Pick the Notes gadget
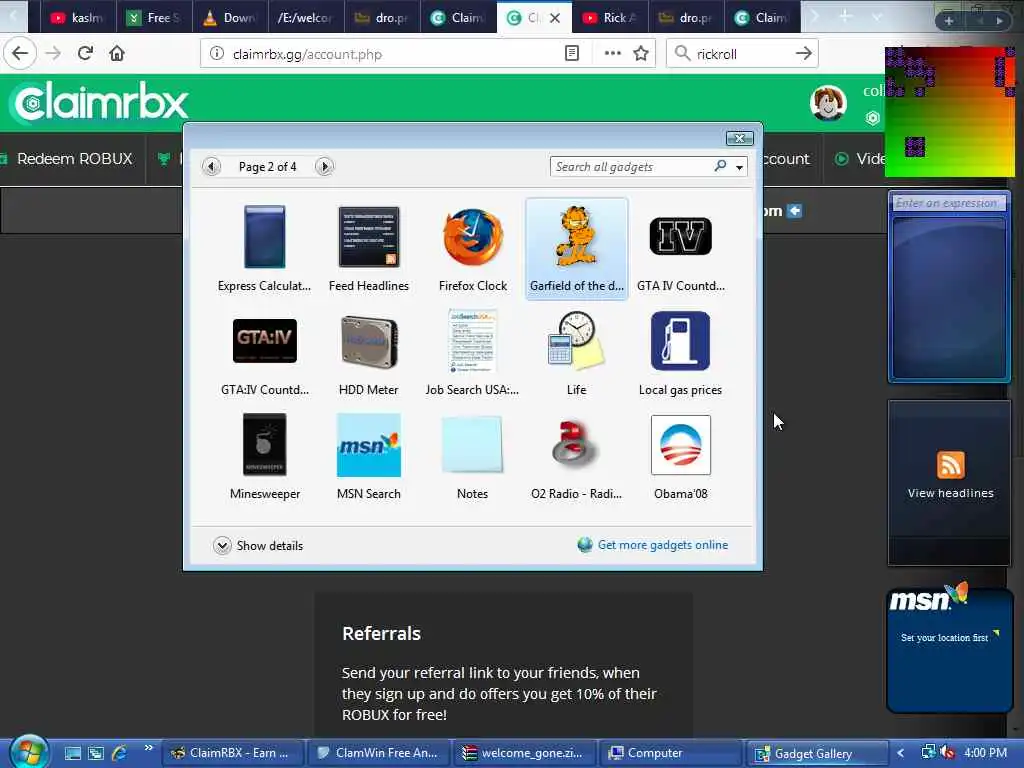The width and height of the screenshot is (1024, 768). (472, 456)
